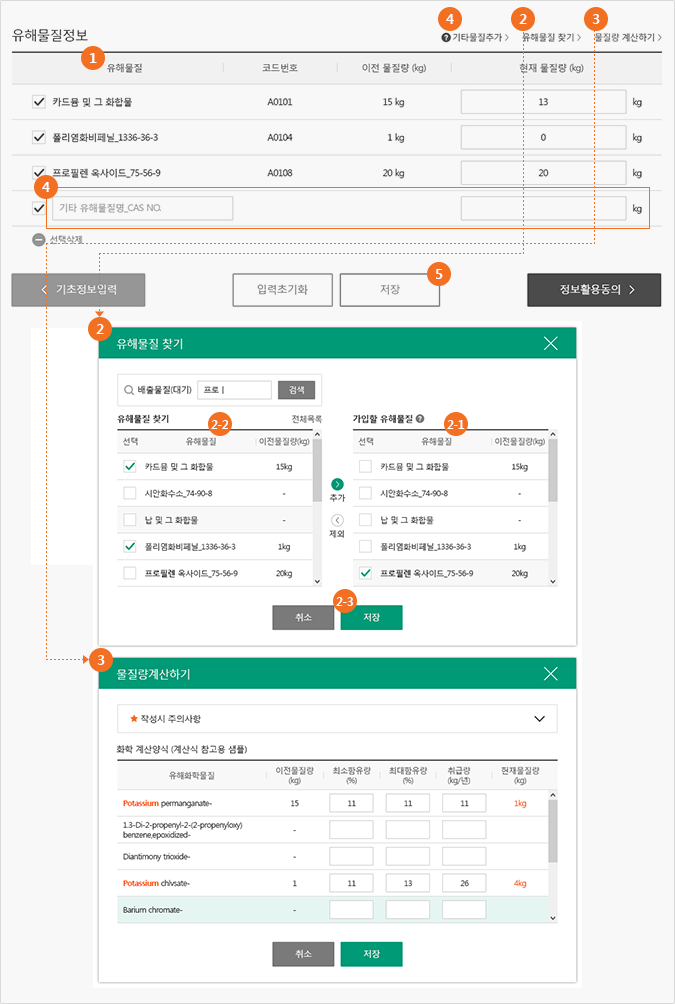
Task: Open 기타물질추가 link
Action: [x=480, y=38]
